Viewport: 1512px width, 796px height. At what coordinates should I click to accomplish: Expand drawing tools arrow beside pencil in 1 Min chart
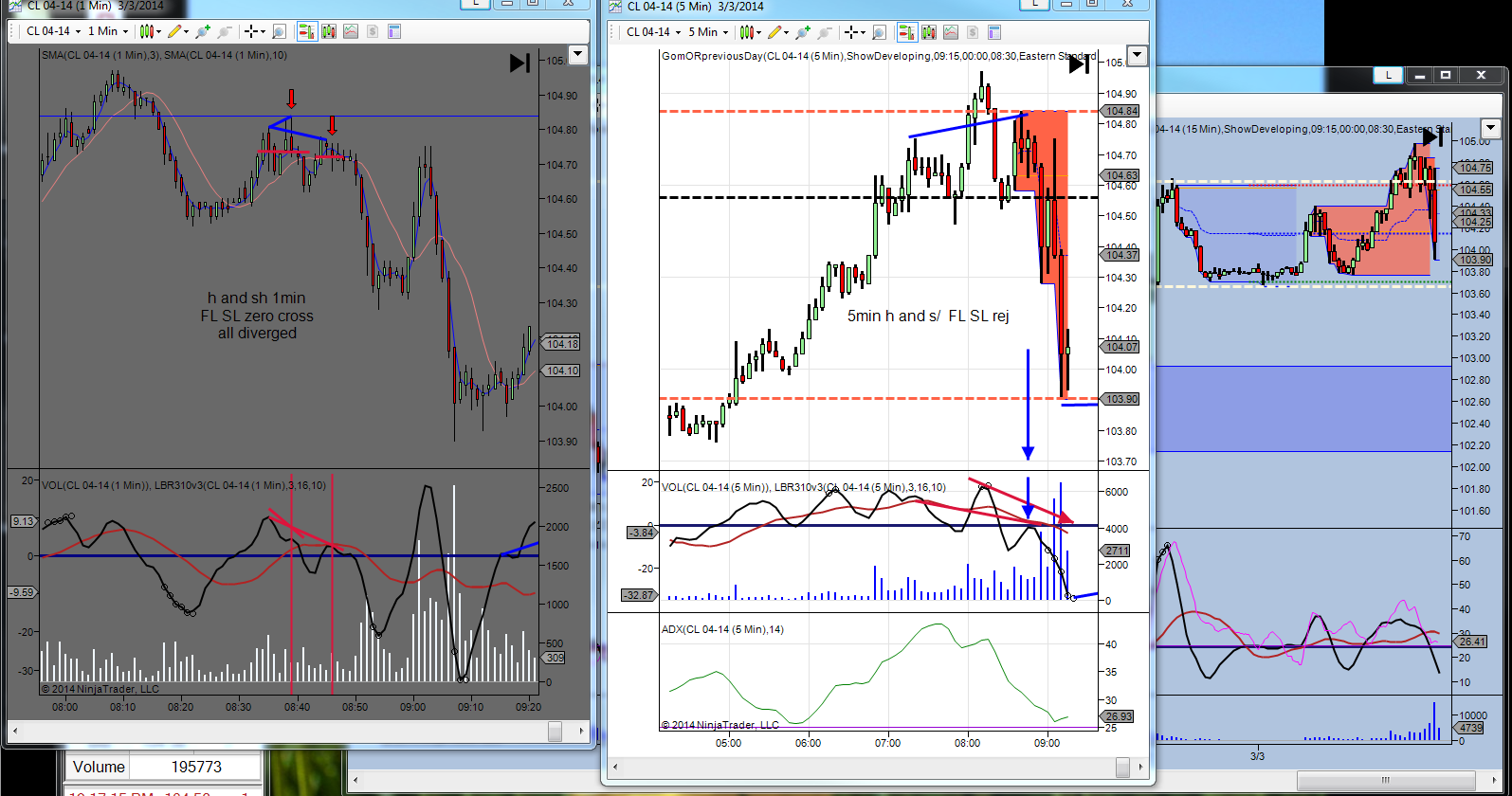(186, 31)
